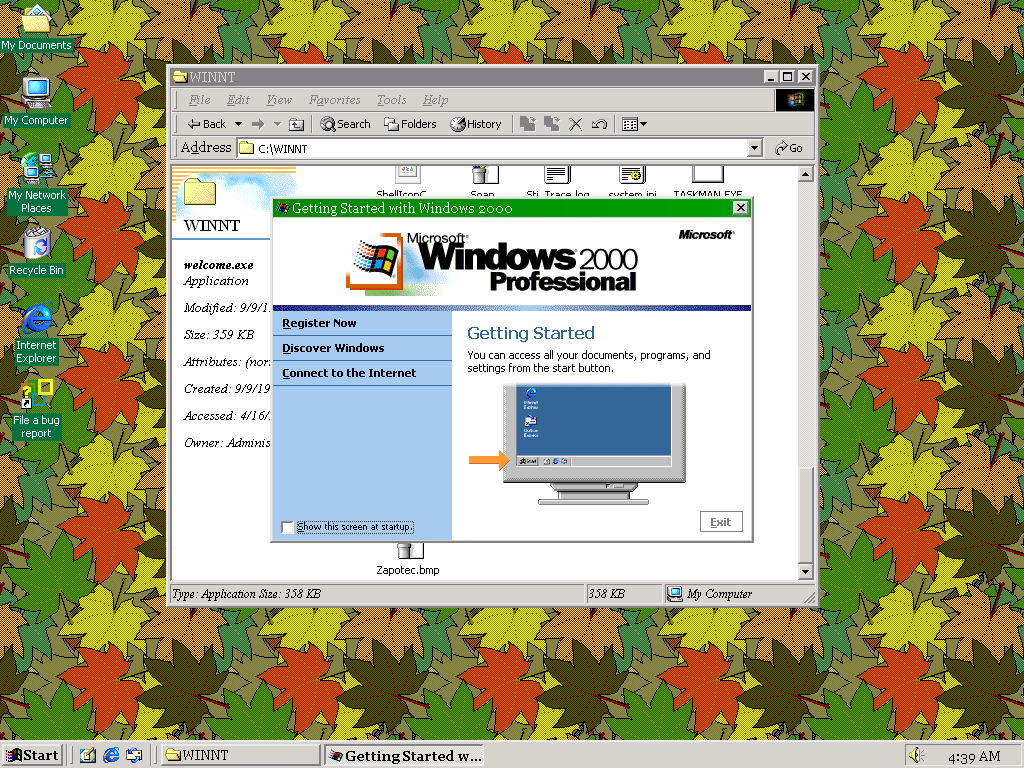Open the View menu
This screenshot has height=768, width=1024.
(279, 100)
